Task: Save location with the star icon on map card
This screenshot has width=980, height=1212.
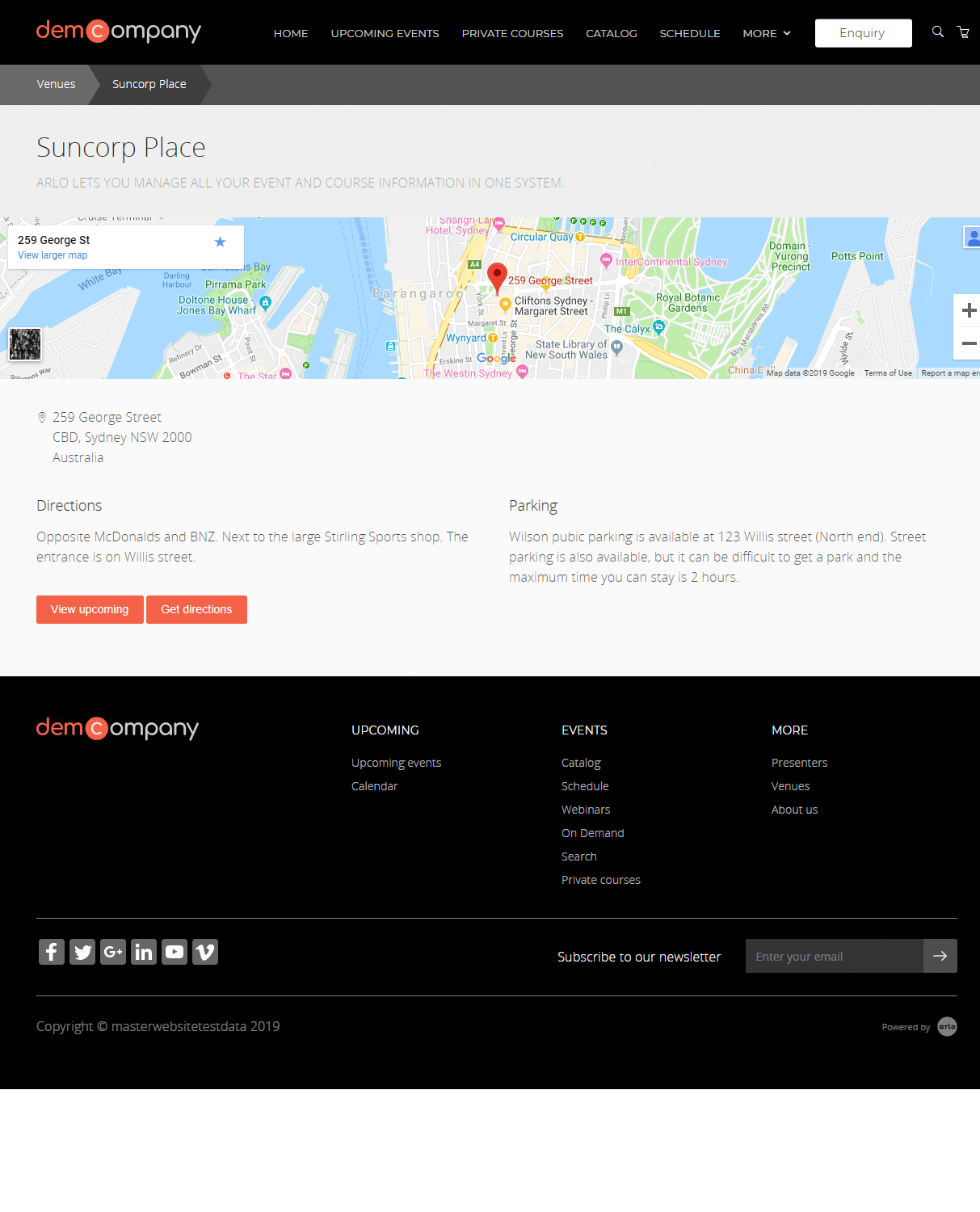Action: 220,242
